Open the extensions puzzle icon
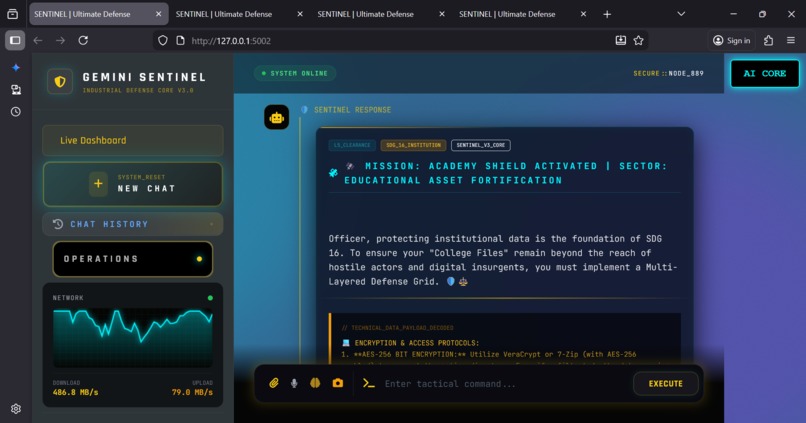806x423 pixels. [x=768, y=40]
